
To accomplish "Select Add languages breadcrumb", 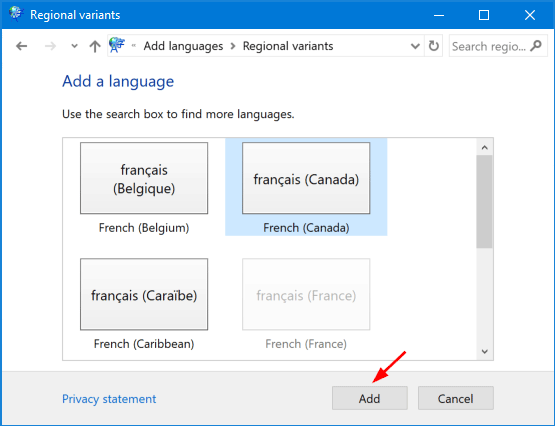I will point(183,46).
